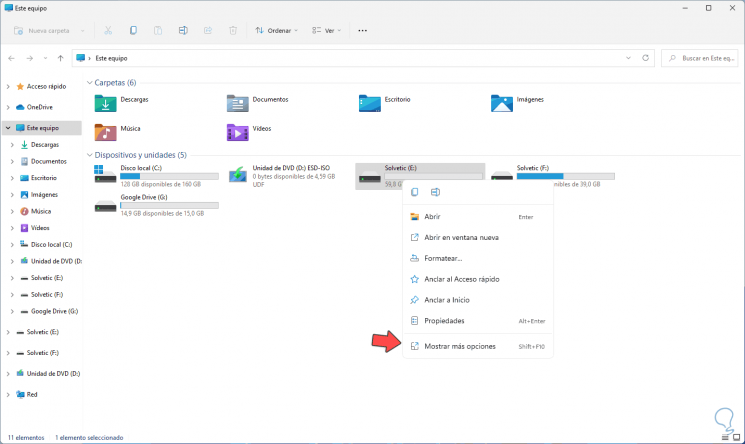
Task: Expand Red node in sidebar
Action: (8, 395)
